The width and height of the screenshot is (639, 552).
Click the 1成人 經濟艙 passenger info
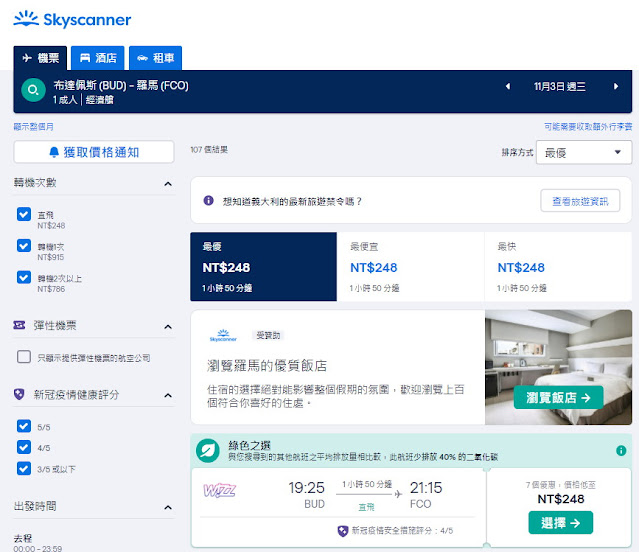tap(83, 99)
